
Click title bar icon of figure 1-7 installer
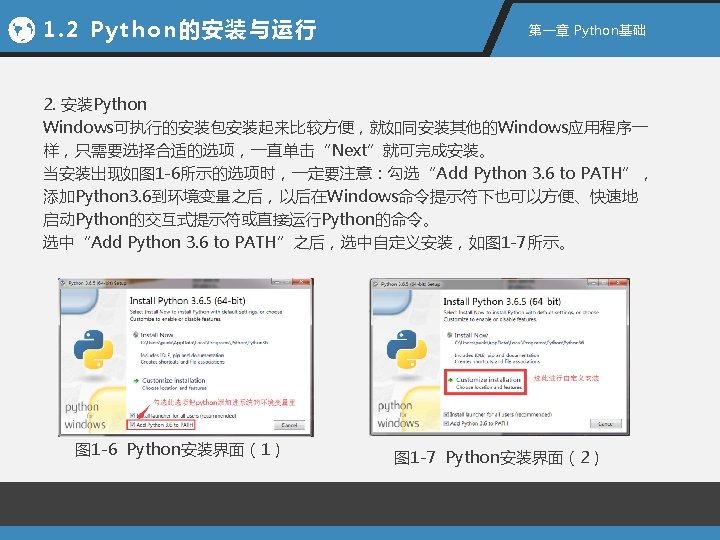pyautogui.click(x=376, y=284)
